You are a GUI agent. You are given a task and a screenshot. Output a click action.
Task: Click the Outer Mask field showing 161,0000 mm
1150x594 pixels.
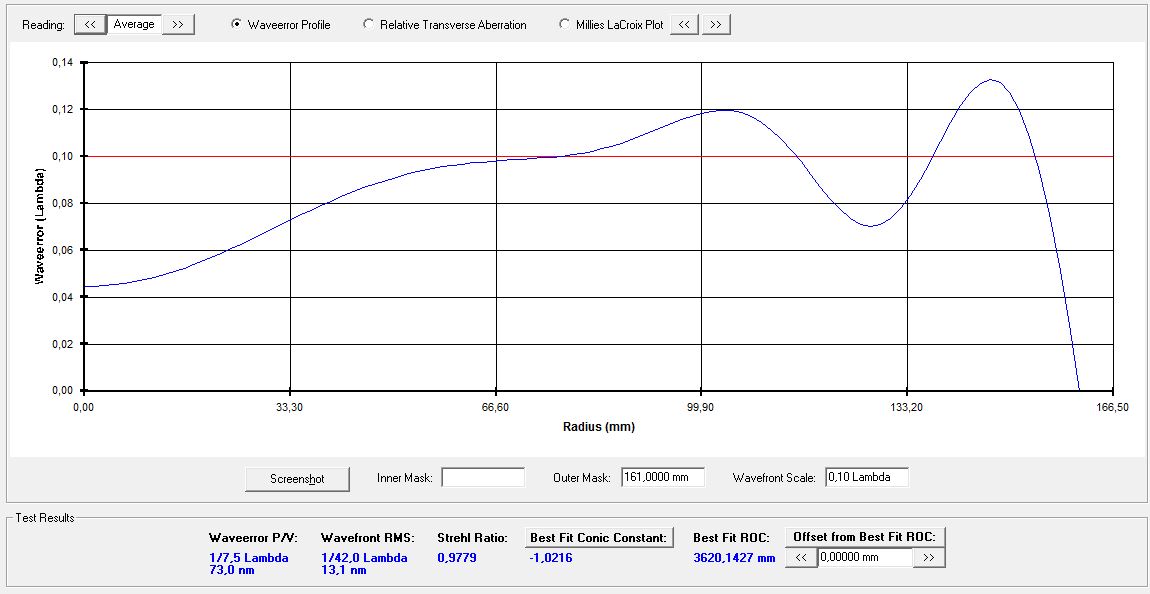point(663,477)
